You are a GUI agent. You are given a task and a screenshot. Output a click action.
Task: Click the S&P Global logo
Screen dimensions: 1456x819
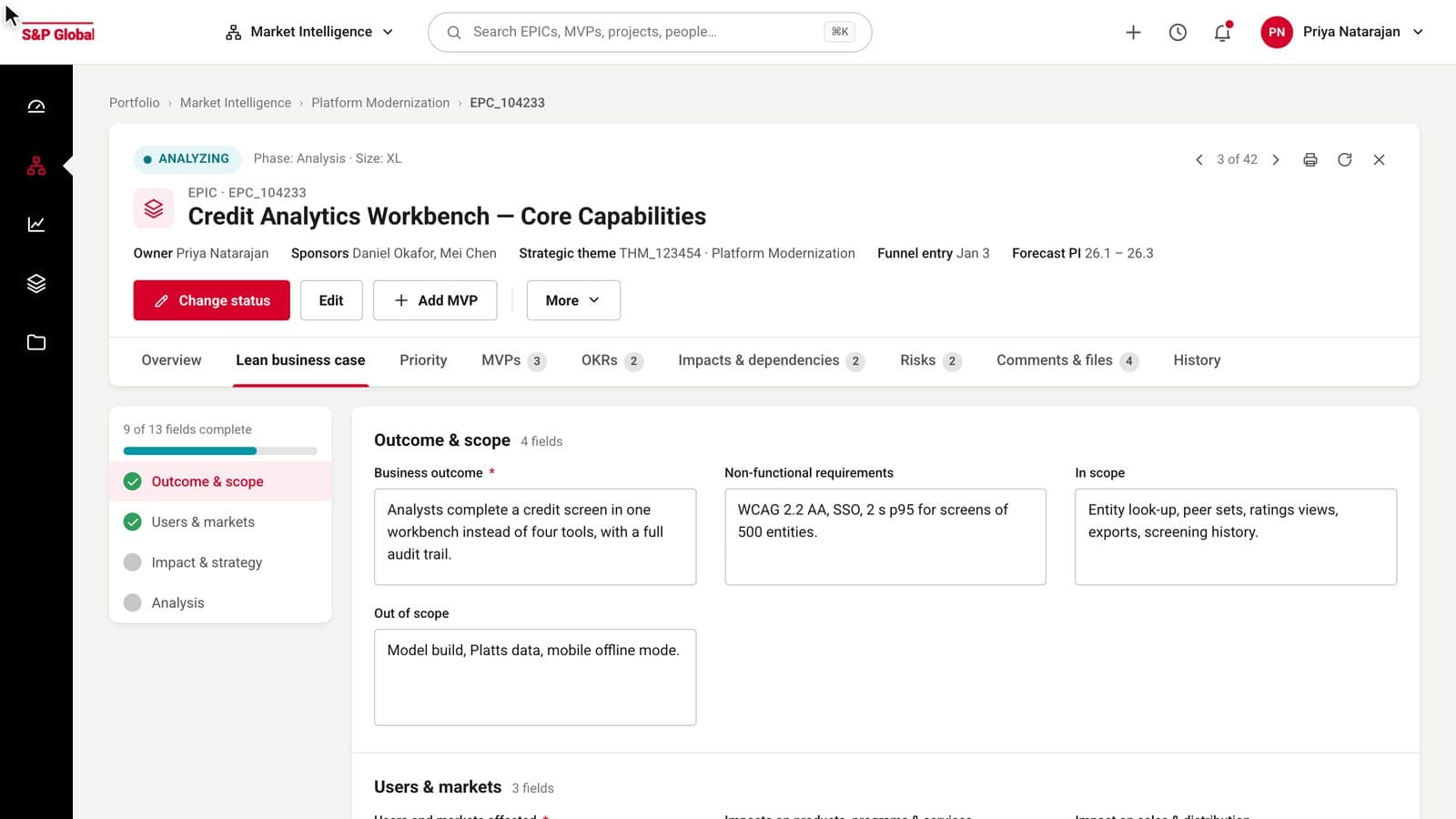click(x=57, y=33)
